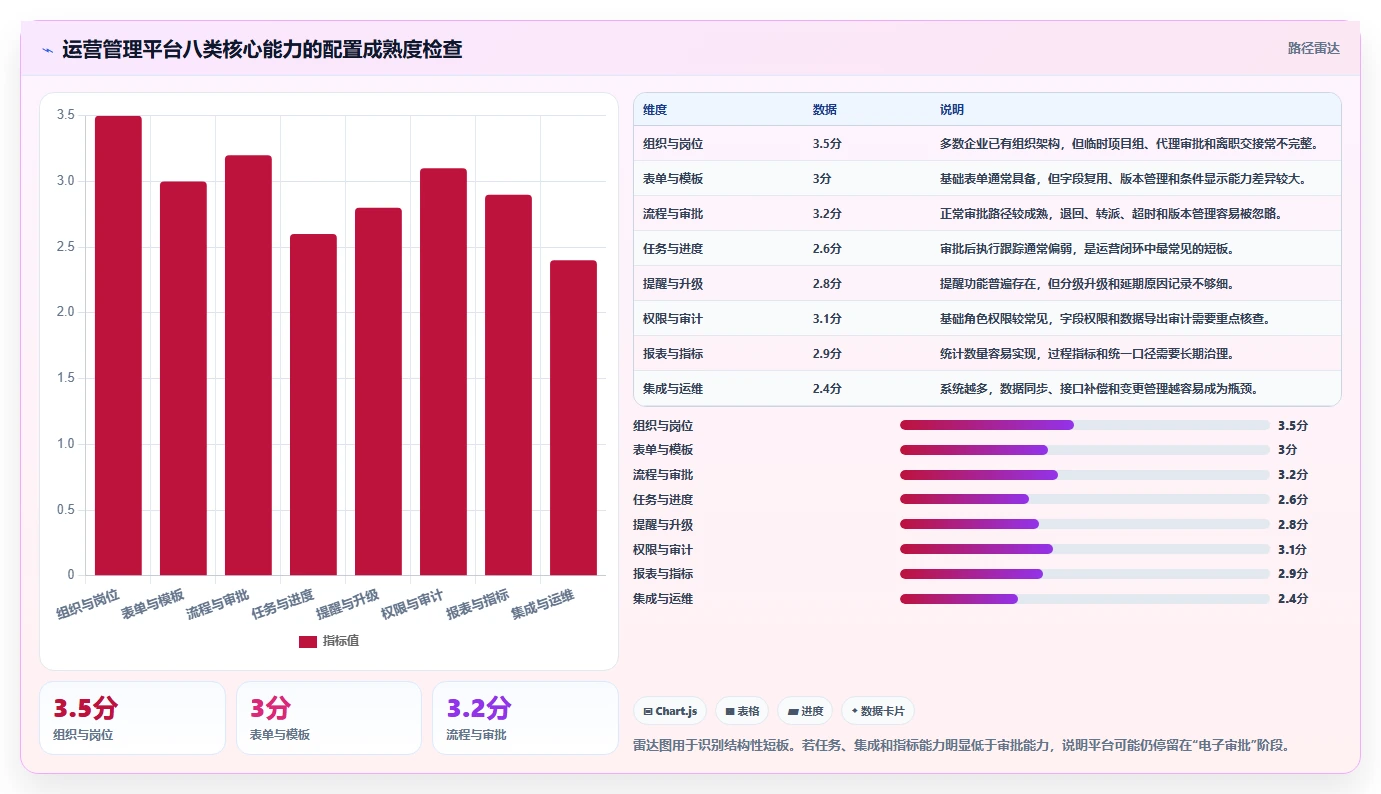This screenshot has width=1381, height=794.
Task: Toggle the 指标值 legend color box
Action: 308,641
